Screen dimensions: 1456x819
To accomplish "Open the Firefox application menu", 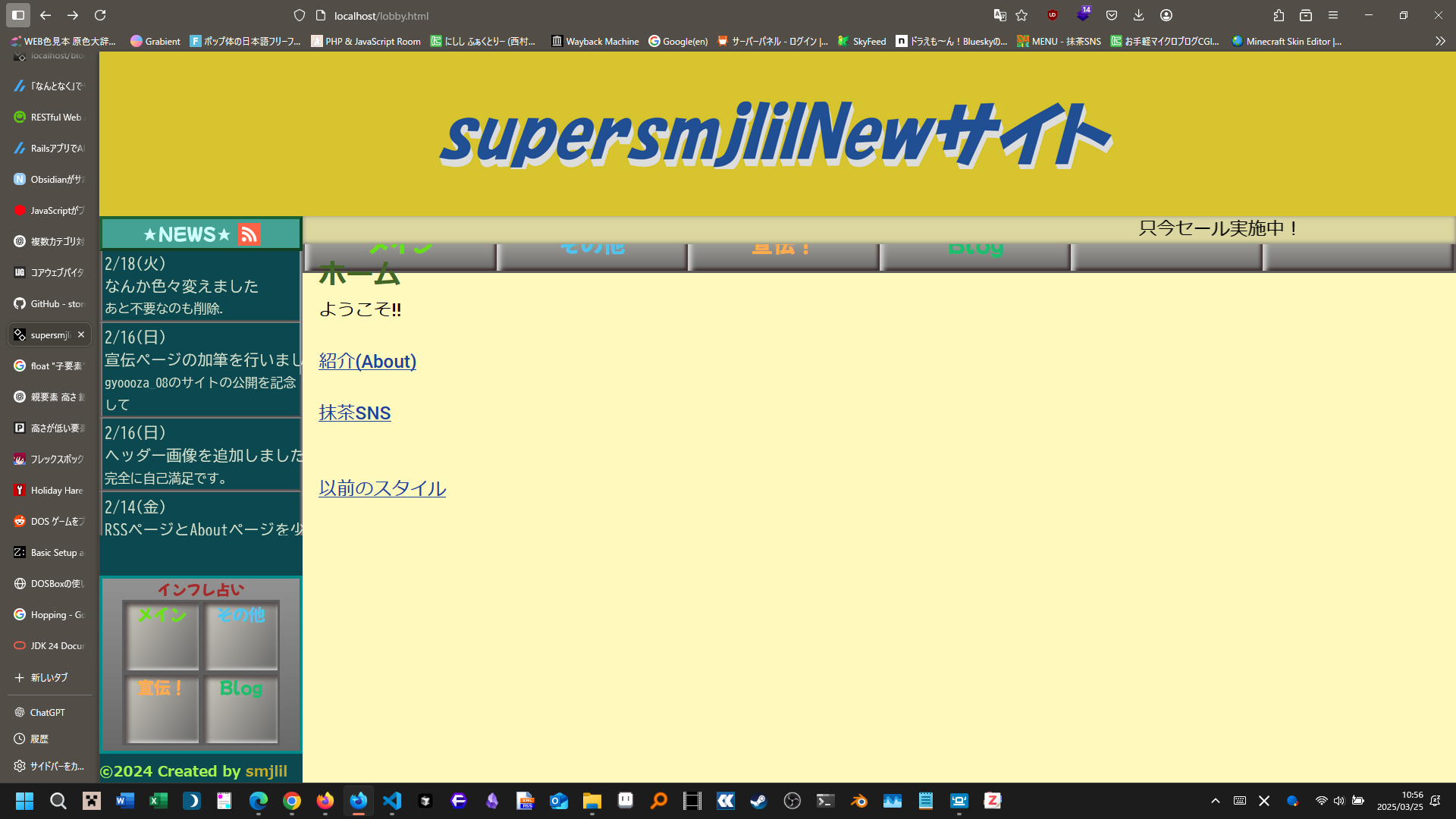I will (1333, 15).
